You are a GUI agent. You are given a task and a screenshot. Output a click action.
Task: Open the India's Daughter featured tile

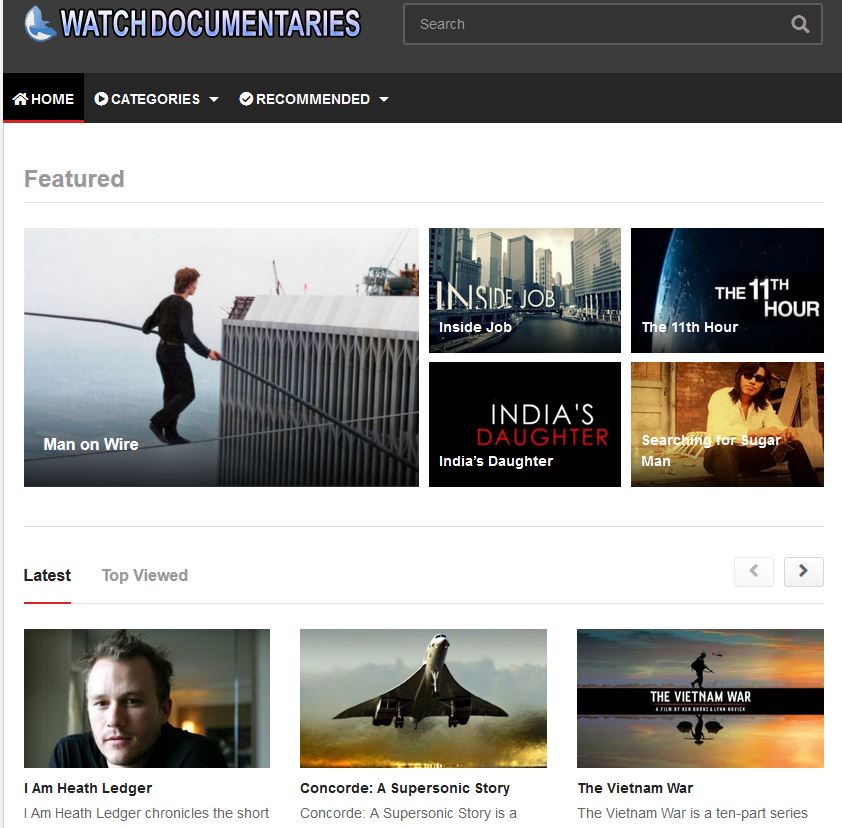[525, 425]
